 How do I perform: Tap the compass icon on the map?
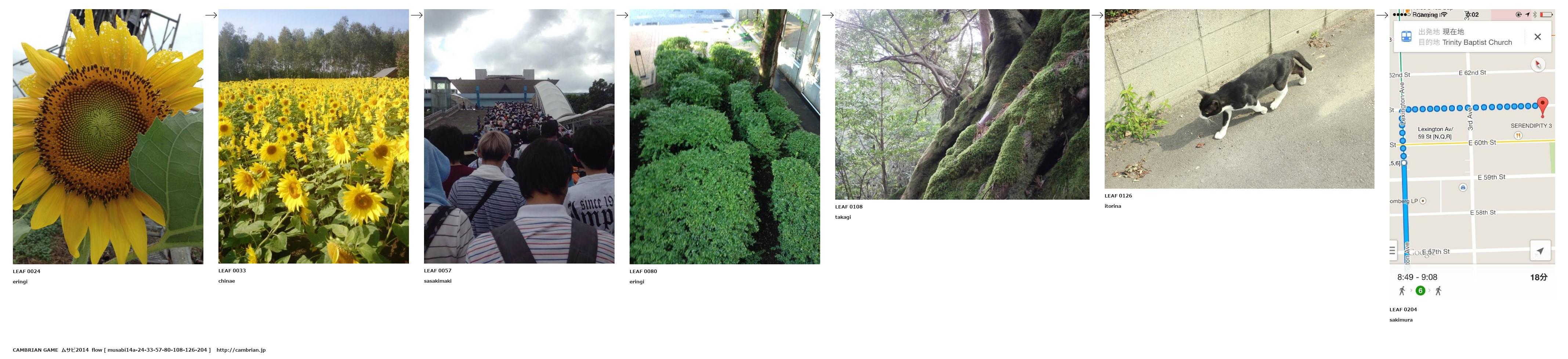click(1538, 65)
